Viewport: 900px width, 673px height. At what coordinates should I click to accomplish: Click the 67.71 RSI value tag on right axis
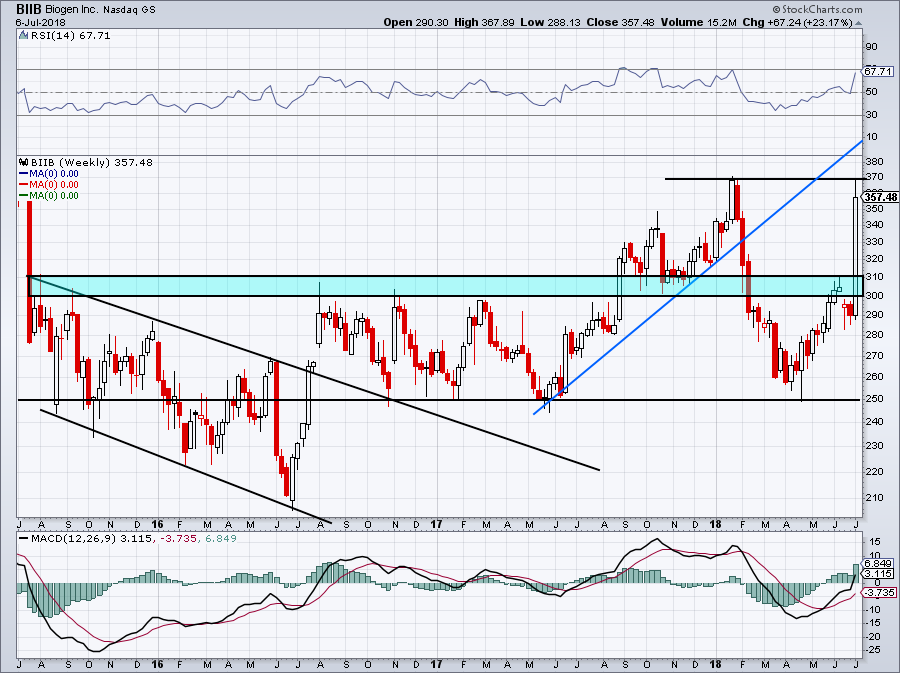point(879,71)
